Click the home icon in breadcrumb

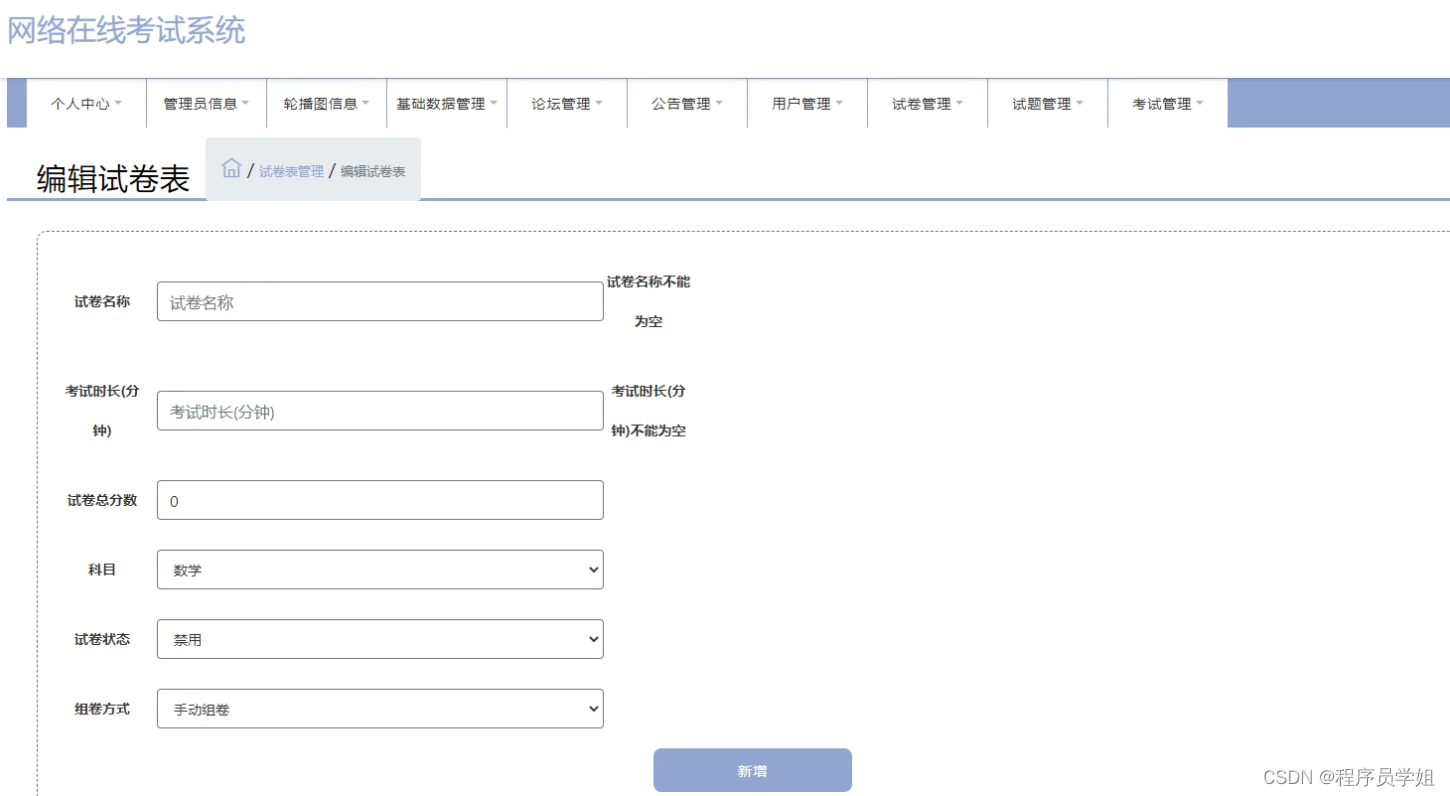[231, 168]
